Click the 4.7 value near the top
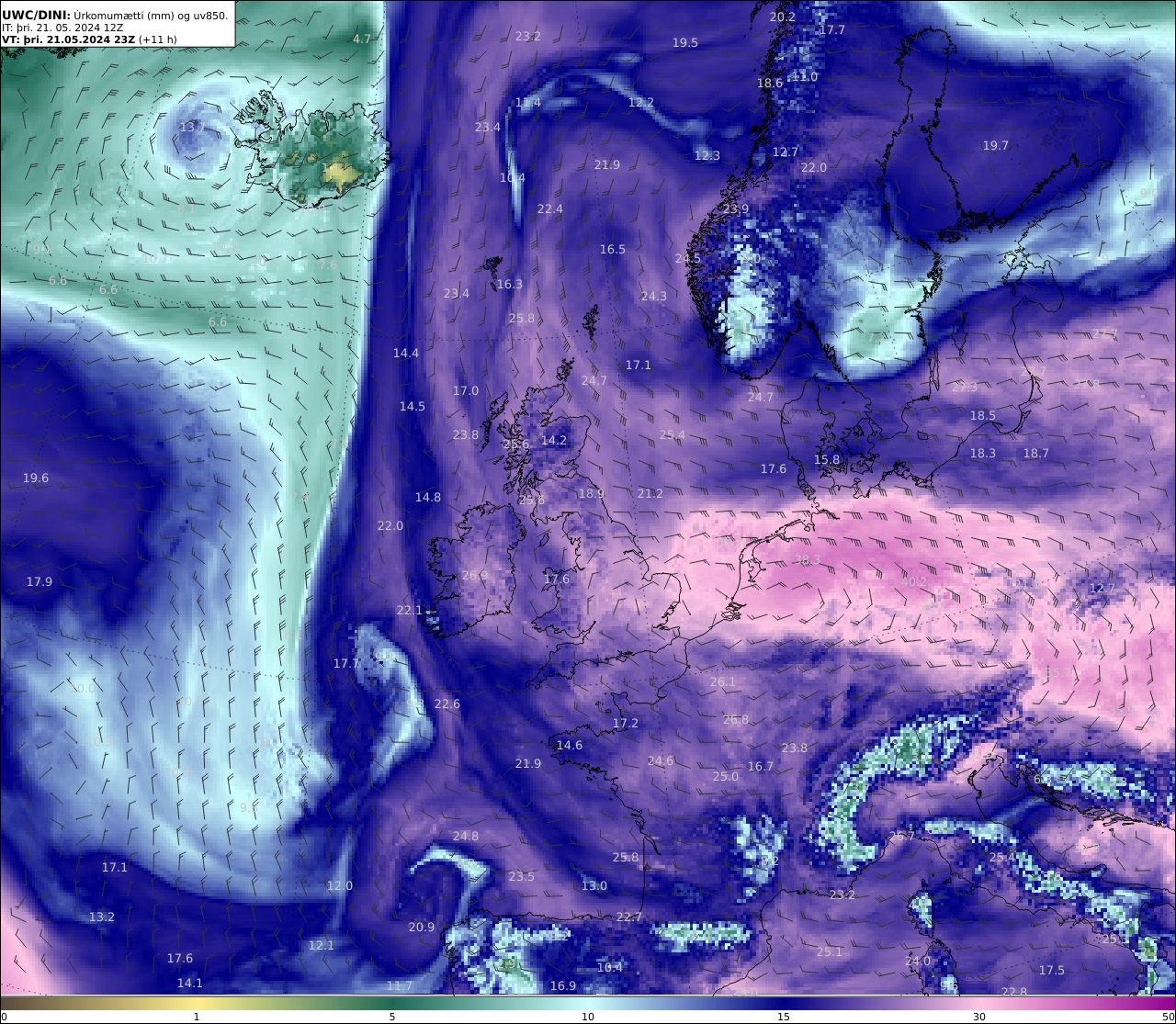Image resolution: width=1176 pixels, height=1024 pixels. (x=362, y=39)
